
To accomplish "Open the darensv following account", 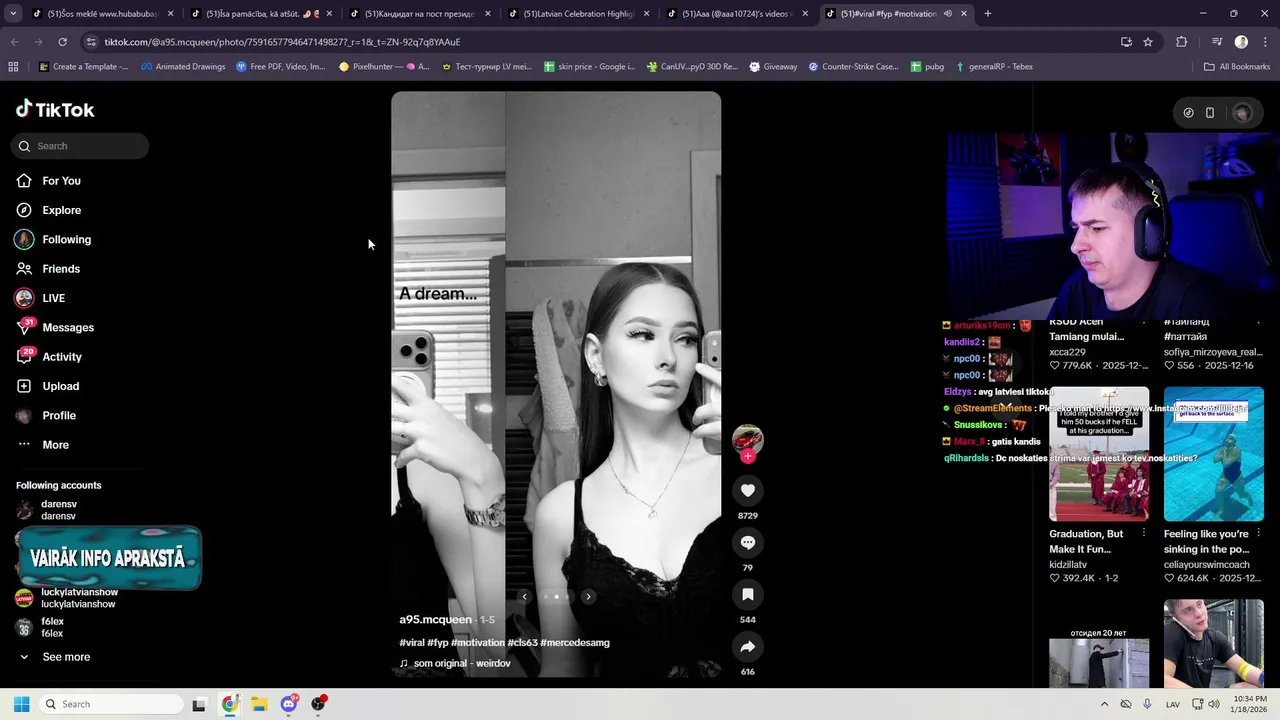I will coord(58,510).
